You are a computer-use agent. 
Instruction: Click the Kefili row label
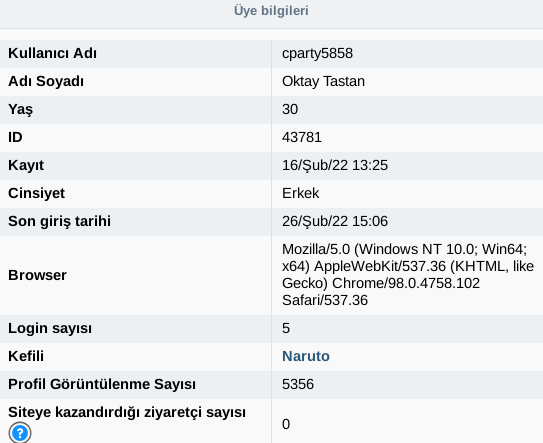[x=26, y=356]
